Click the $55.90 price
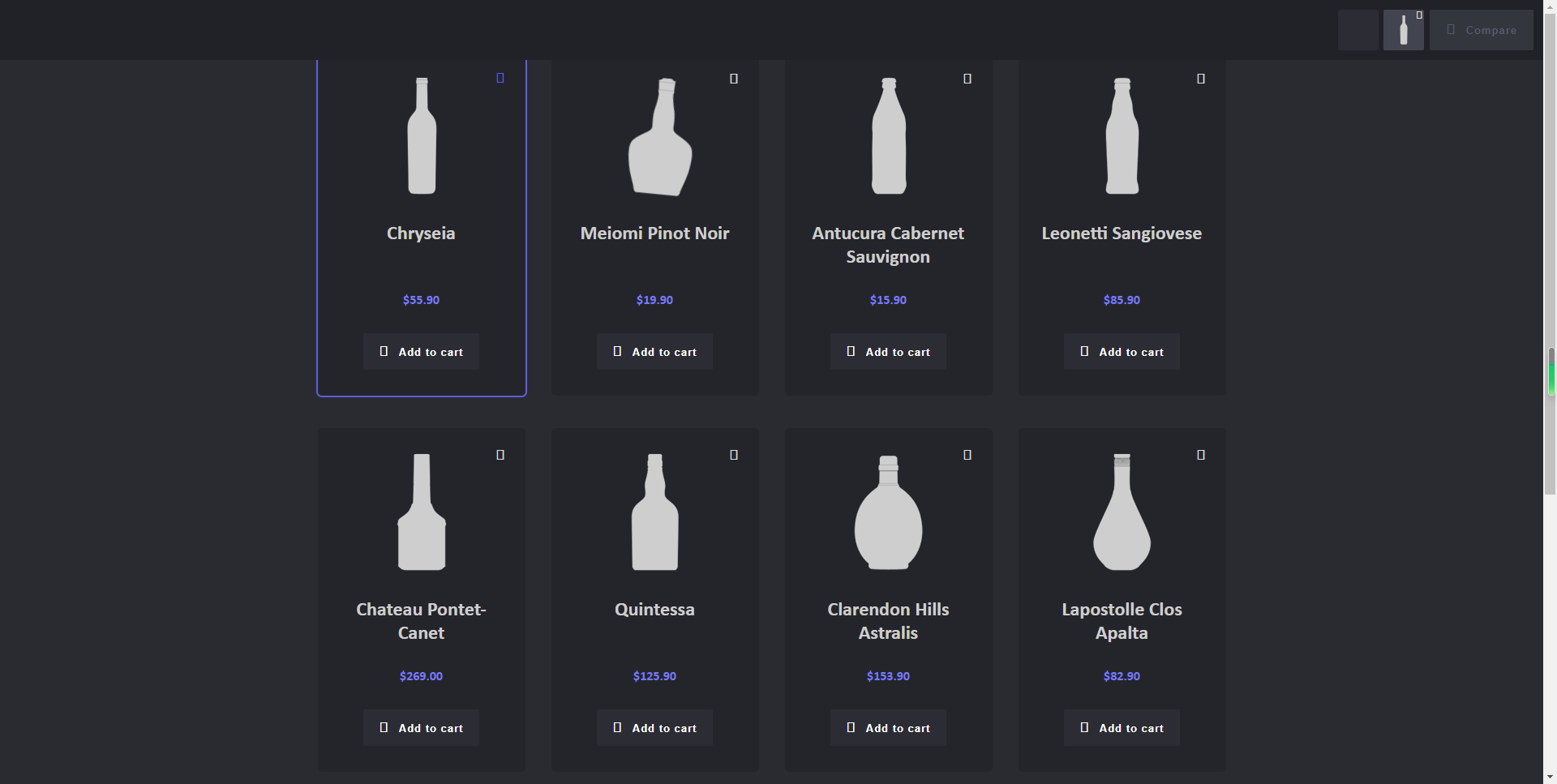 (x=421, y=300)
